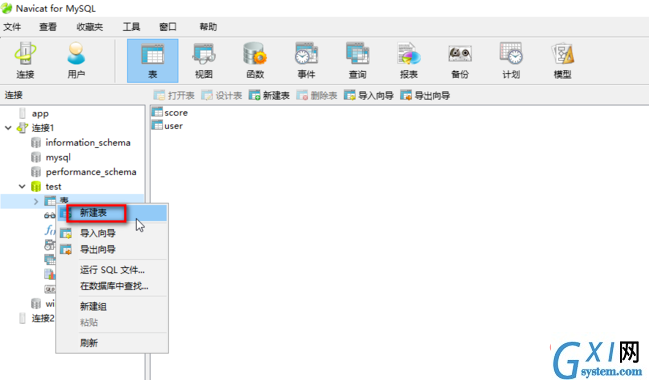Open the 连接 (Connection) toolbar icon

pos(25,60)
